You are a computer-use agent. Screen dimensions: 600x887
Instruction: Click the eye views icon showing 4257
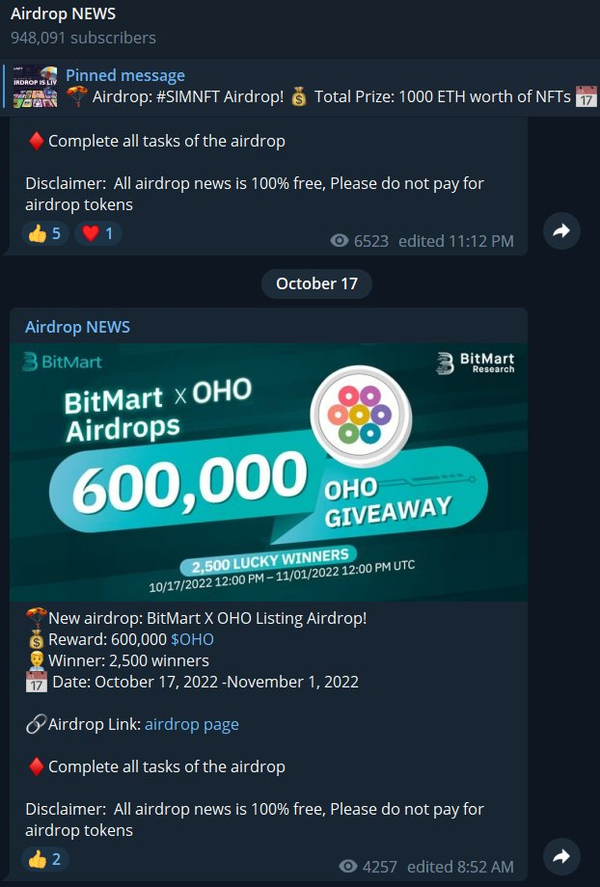pos(348,866)
